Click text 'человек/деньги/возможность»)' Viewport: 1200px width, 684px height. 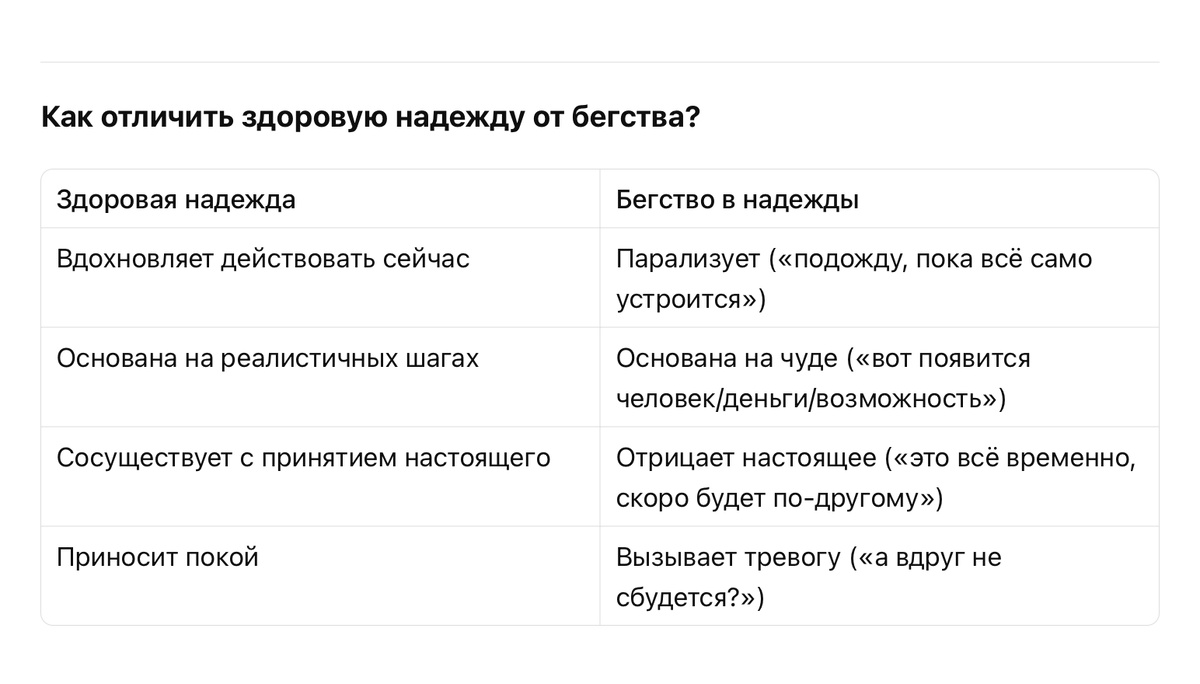point(810,399)
